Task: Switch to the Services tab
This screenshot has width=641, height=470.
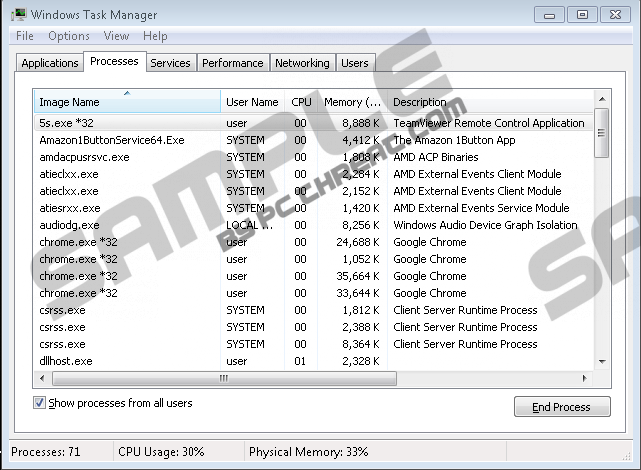Action: click(170, 63)
